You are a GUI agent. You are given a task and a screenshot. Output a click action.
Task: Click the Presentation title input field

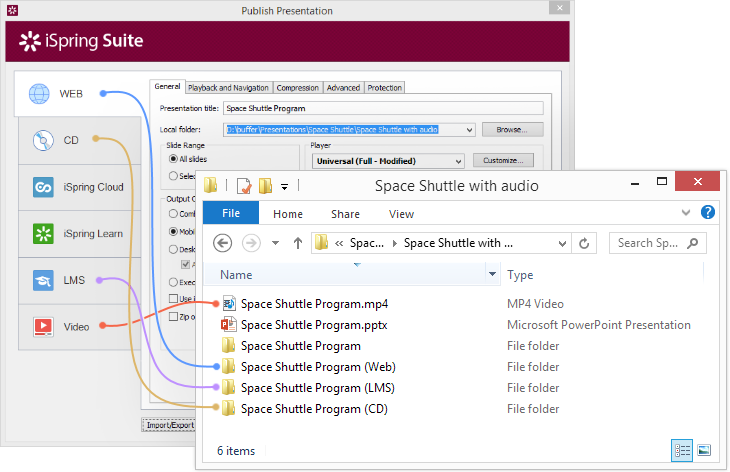click(x=383, y=108)
